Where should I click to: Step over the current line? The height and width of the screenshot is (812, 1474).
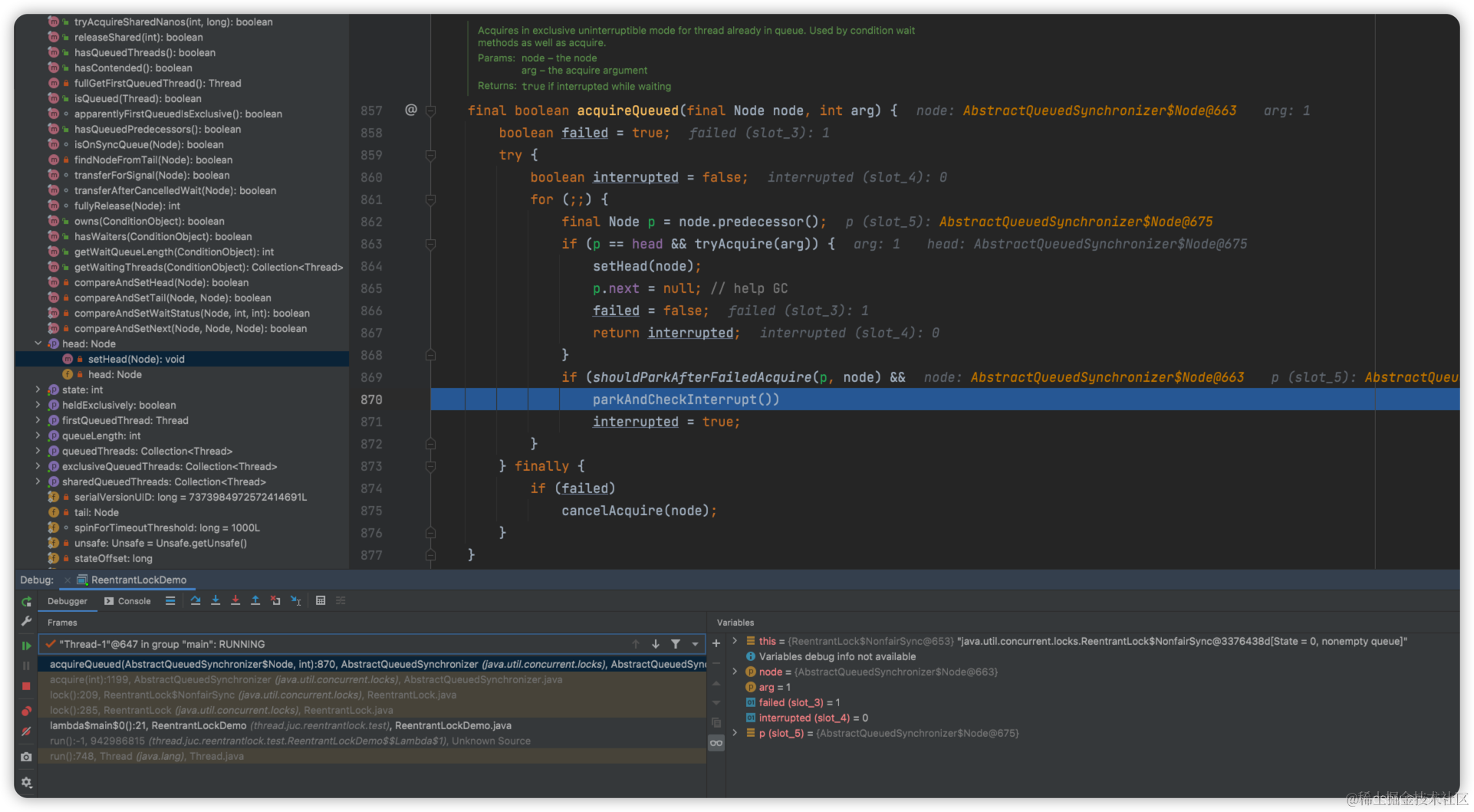196,601
